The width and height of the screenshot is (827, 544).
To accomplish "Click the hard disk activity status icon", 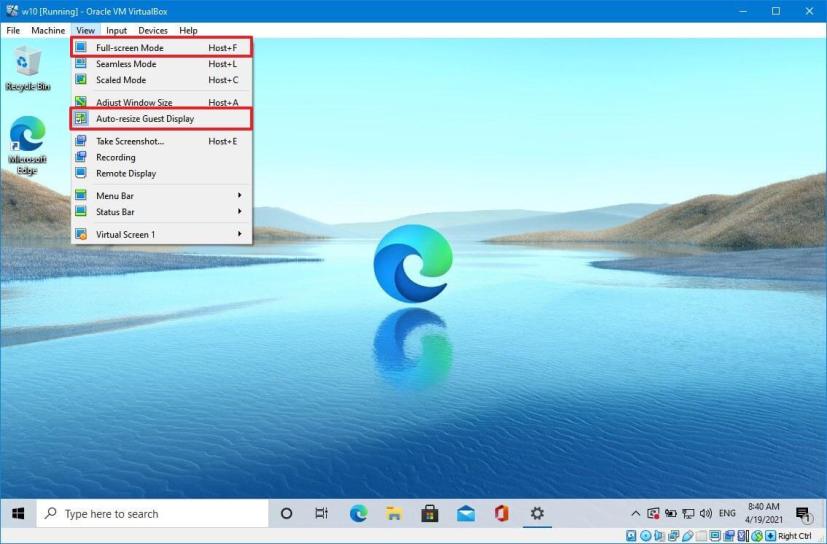I will coord(631,536).
